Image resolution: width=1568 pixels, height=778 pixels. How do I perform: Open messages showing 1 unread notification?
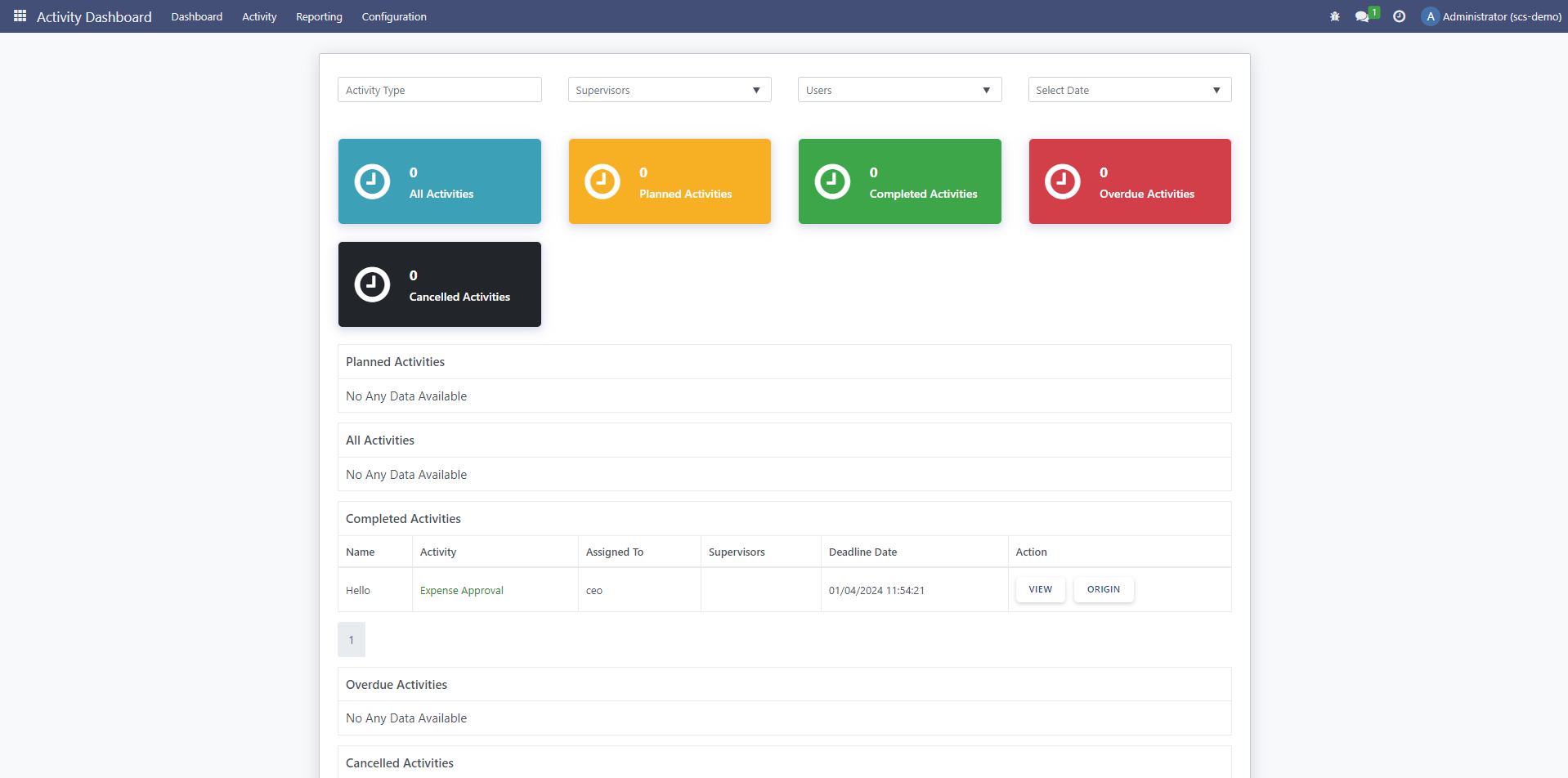(1364, 16)
